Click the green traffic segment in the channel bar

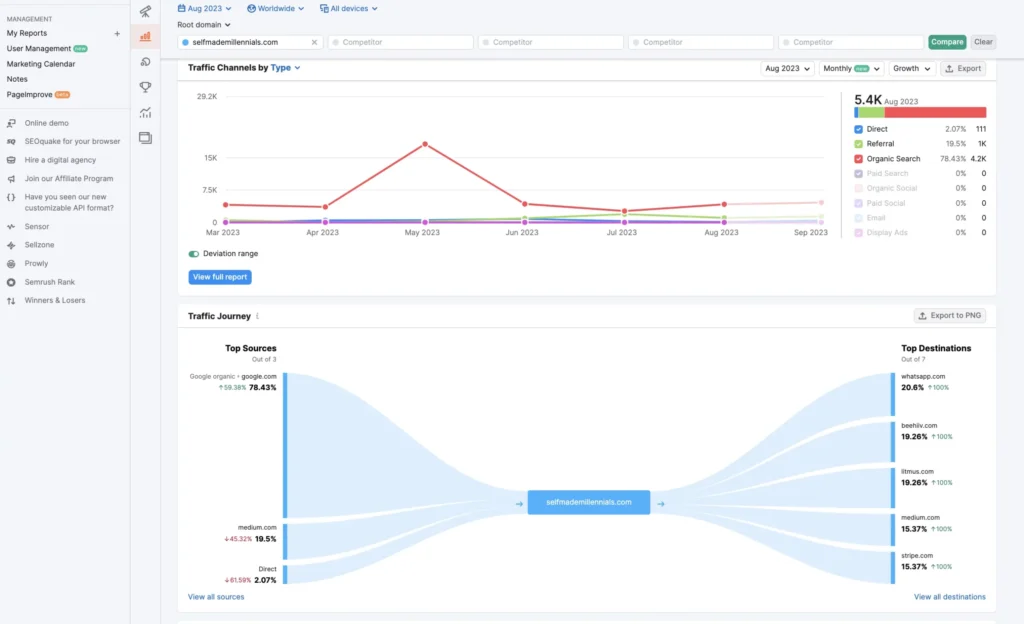[x=870, y=112]
